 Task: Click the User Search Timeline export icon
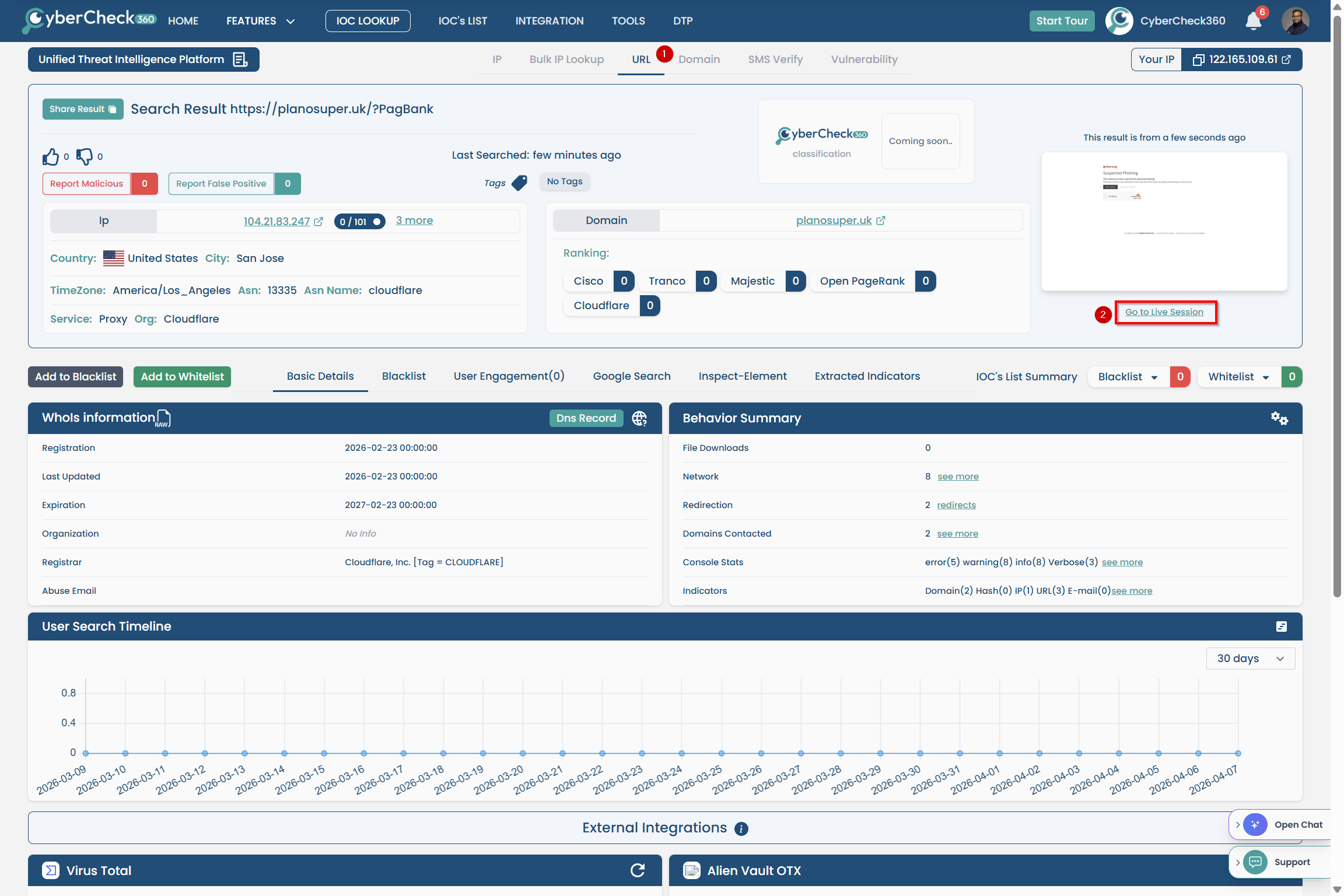tap(1282, 626)
